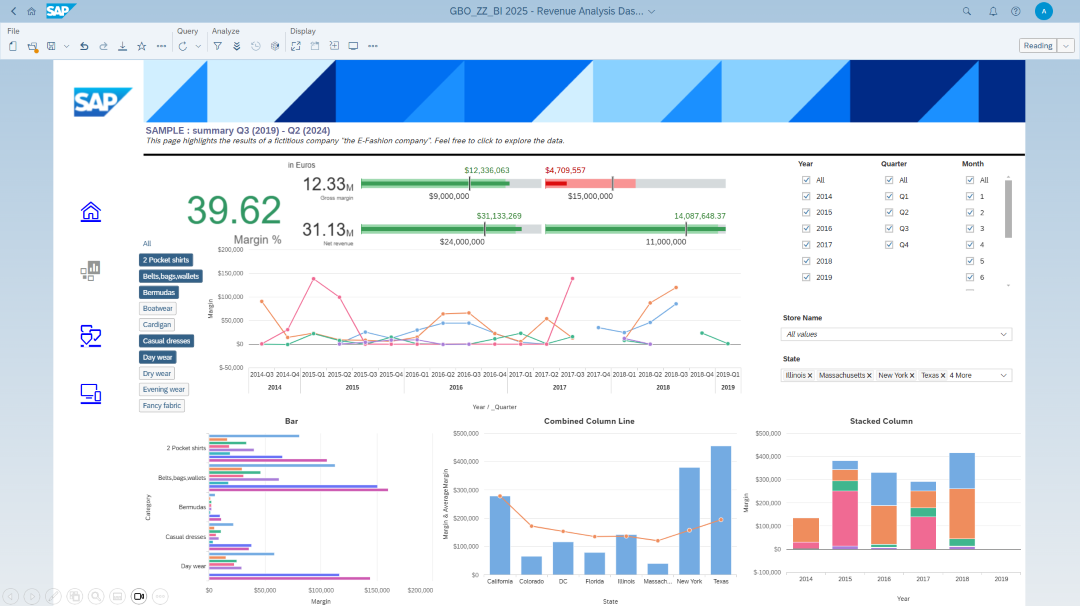Uncheck the 2016 year checkbox
Viewport: 1080px width, 606px height.
(x=806, y=229)
